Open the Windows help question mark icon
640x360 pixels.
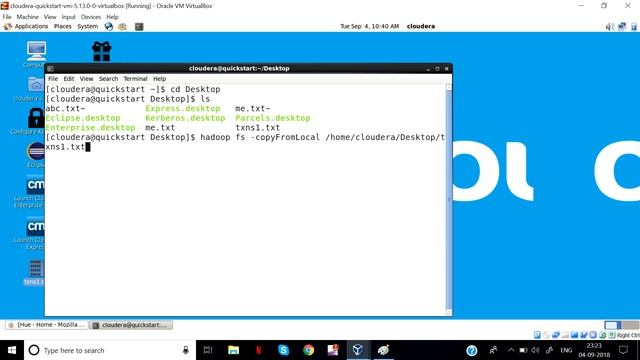(472, 350)
